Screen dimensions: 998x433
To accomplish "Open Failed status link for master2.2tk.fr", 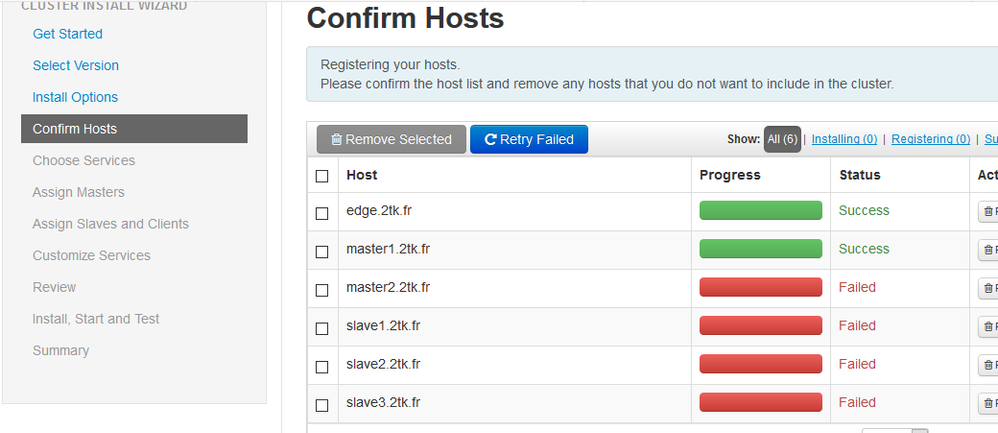I will tap(857, 287).
